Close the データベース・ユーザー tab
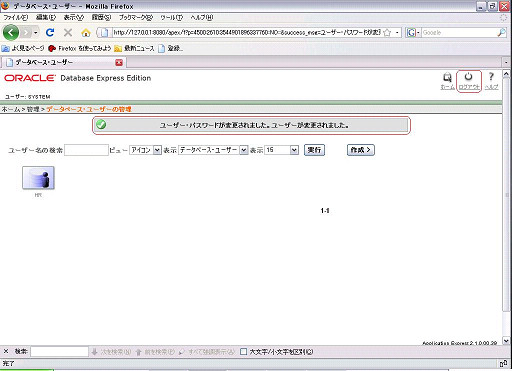This screenshot has height=371, width=512. pos(119,62)
